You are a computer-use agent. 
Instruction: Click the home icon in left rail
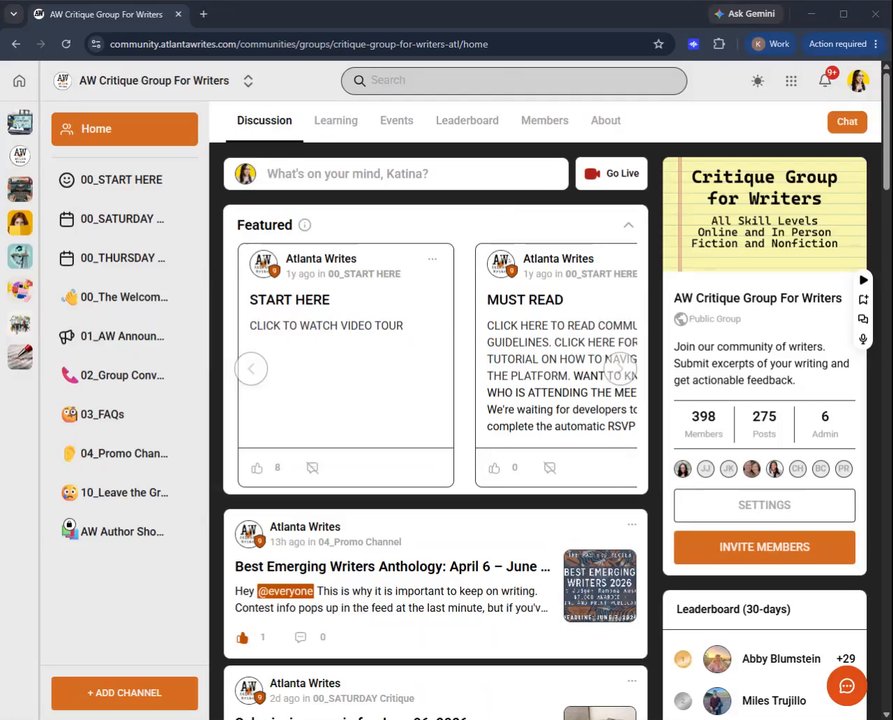point(19,81)
